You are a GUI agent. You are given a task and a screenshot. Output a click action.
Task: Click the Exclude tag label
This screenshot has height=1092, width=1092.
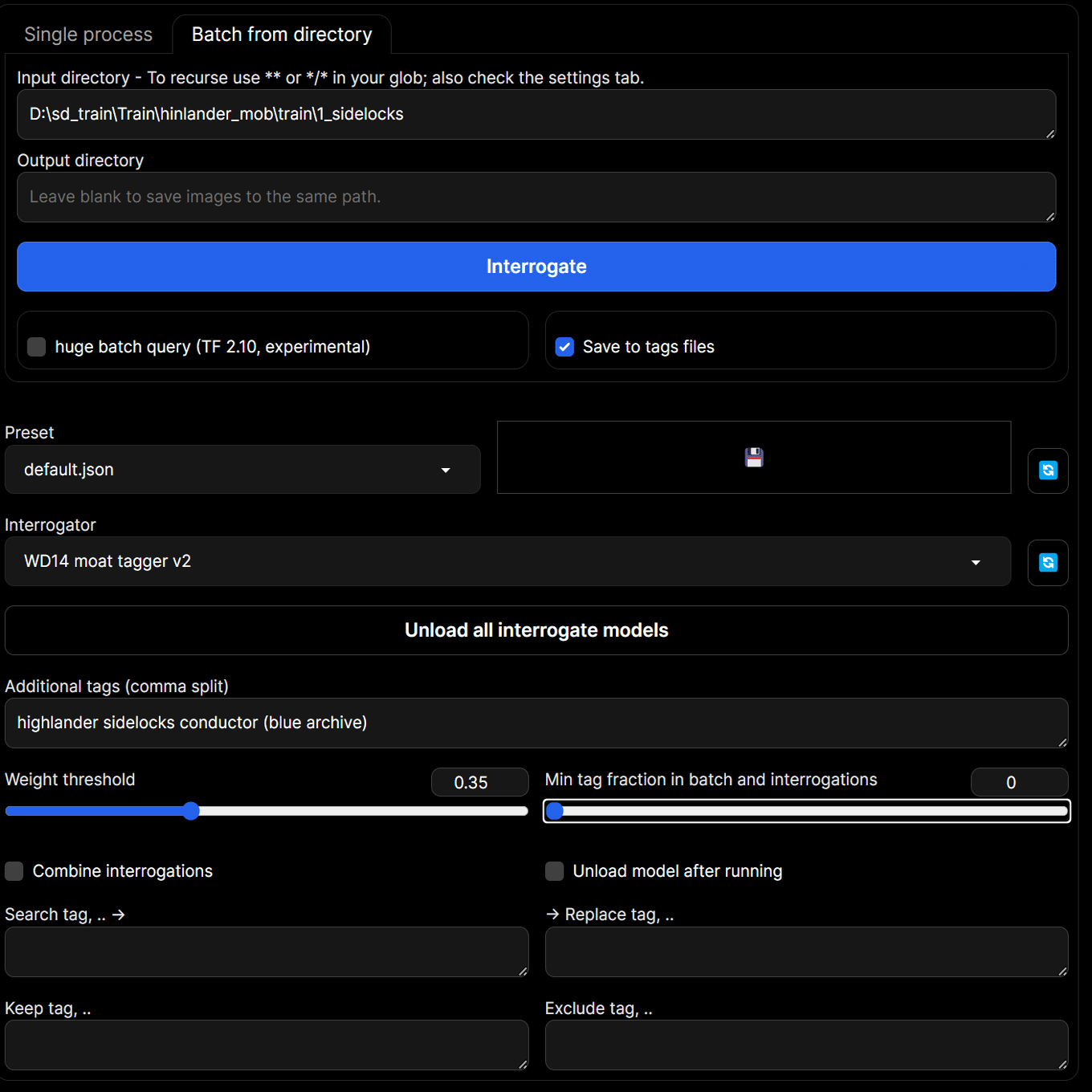pos(599,1008)
